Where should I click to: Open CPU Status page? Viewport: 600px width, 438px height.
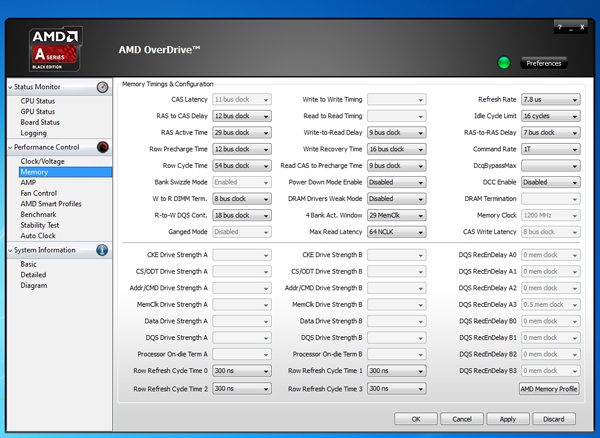pos(38,101)
